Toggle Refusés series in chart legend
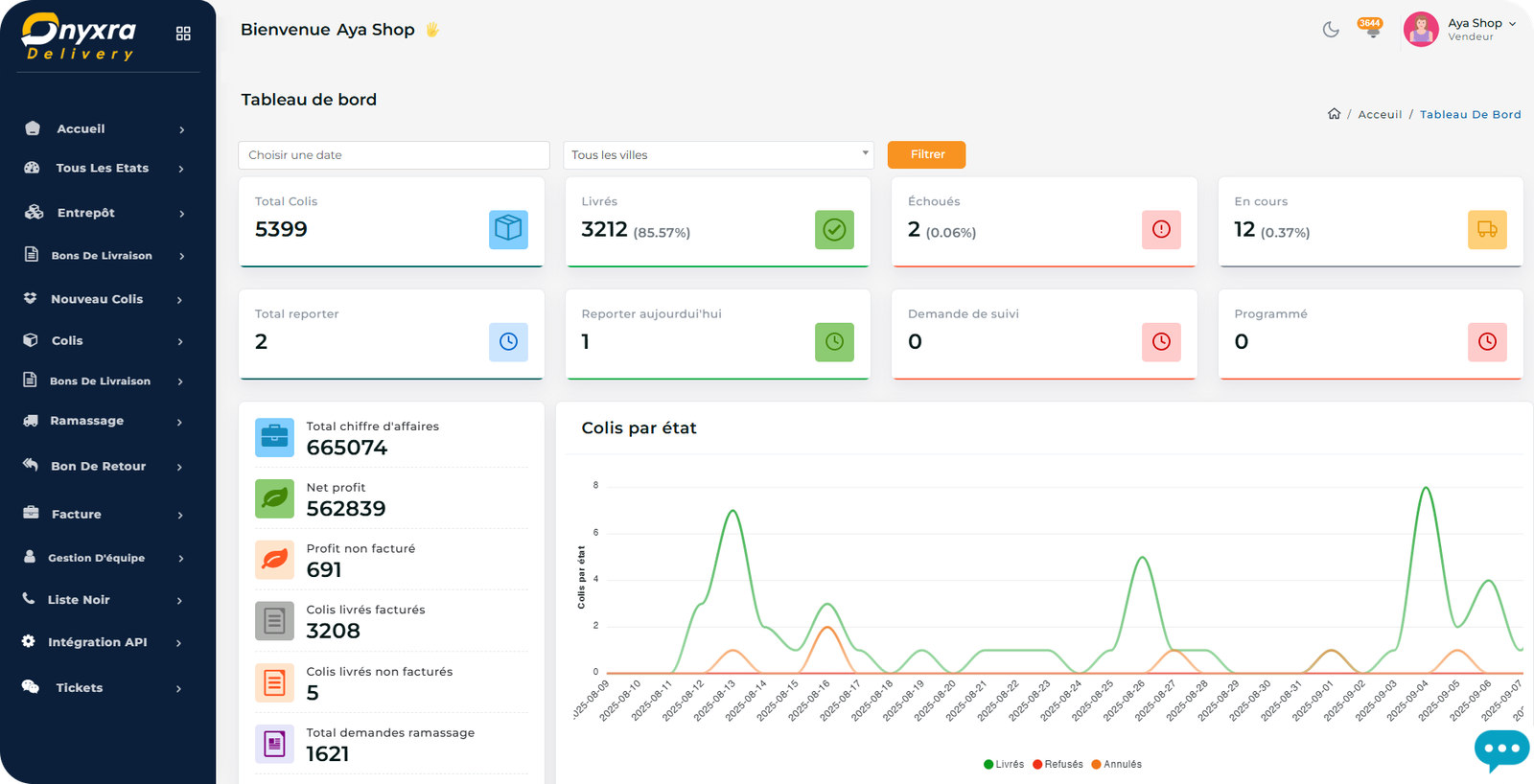Image resolution: width=1534 pixels, height=784 pixels. 1058,764
